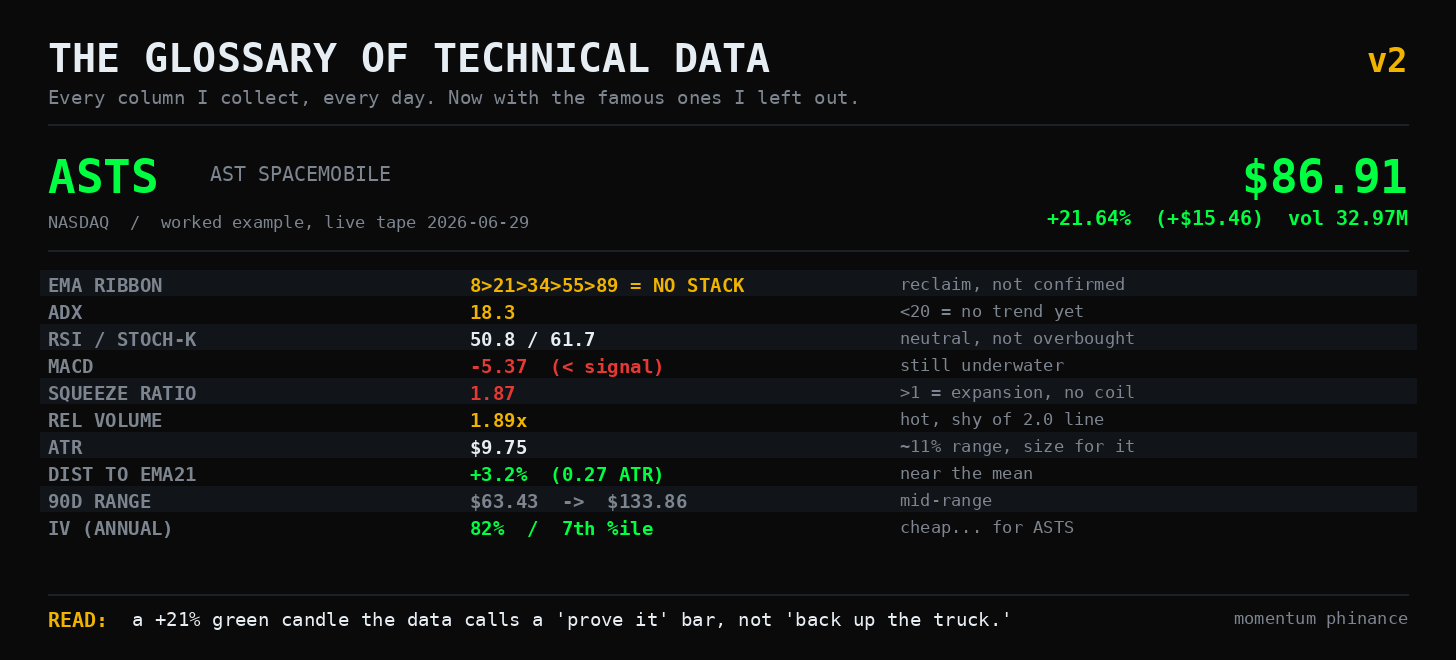Click the note 'cheap... for ASTS'
Image resolution: width=1456 pixels, height=660 pixels.
tap(987, 528)
